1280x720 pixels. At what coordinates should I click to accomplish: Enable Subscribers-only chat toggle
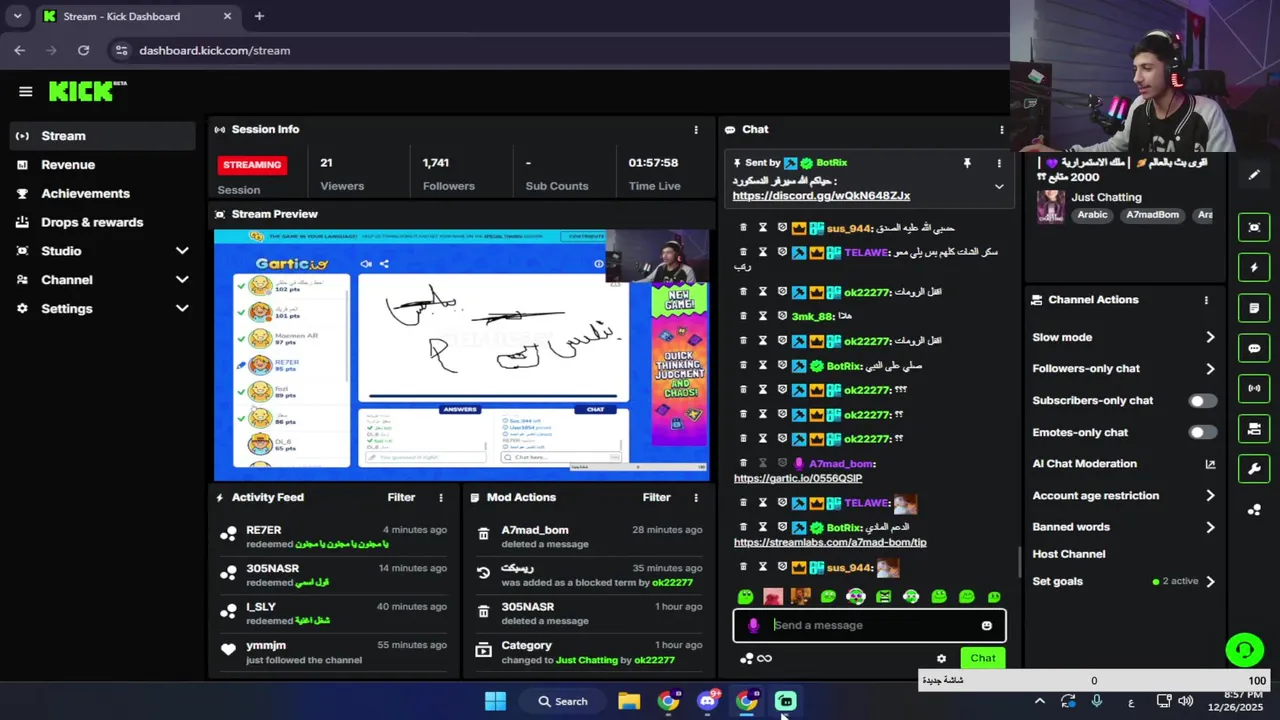[x=1203, y=401]
